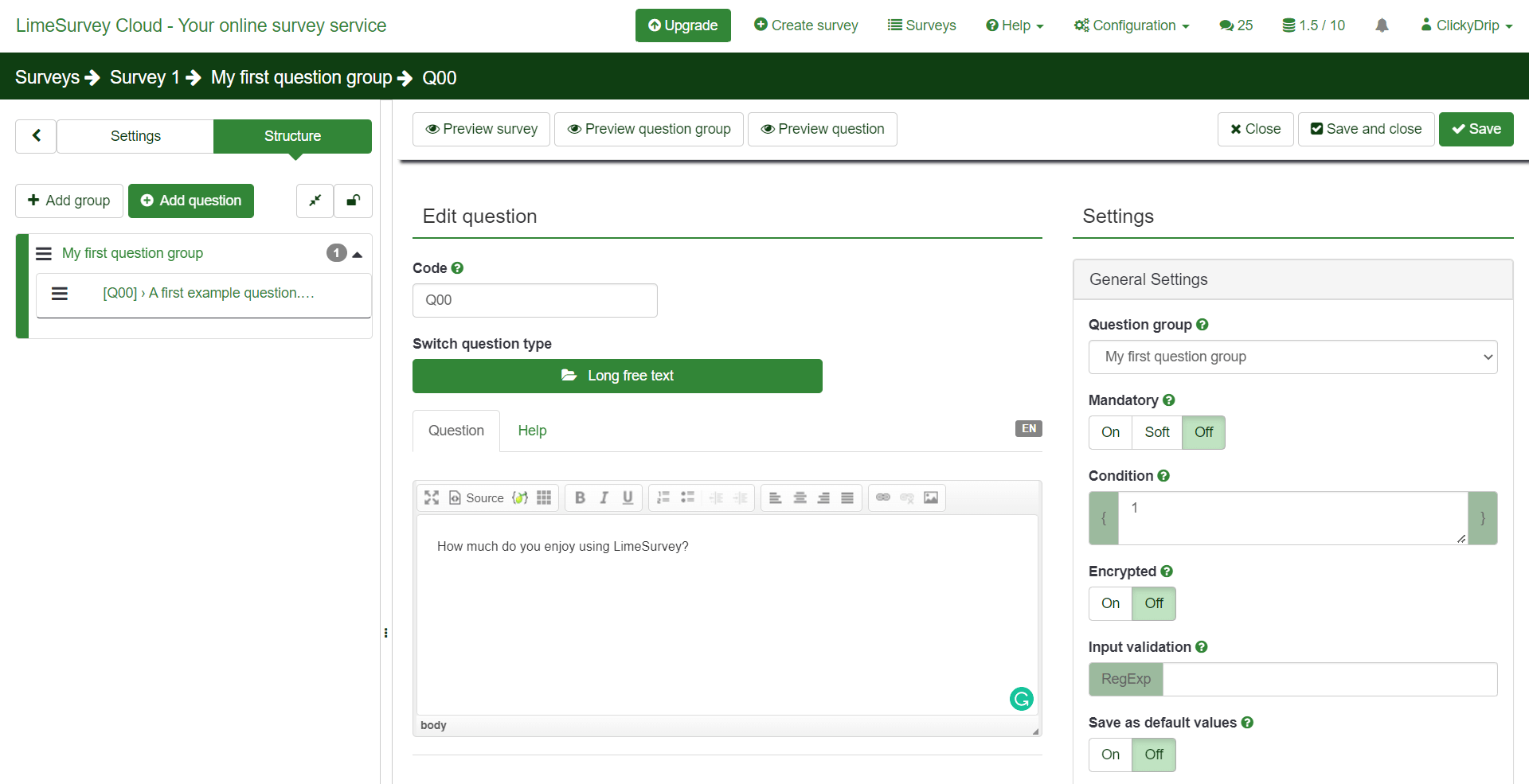1529x784 pixels.
Task: Open help for Question group setting
Action: [1202, 325]
